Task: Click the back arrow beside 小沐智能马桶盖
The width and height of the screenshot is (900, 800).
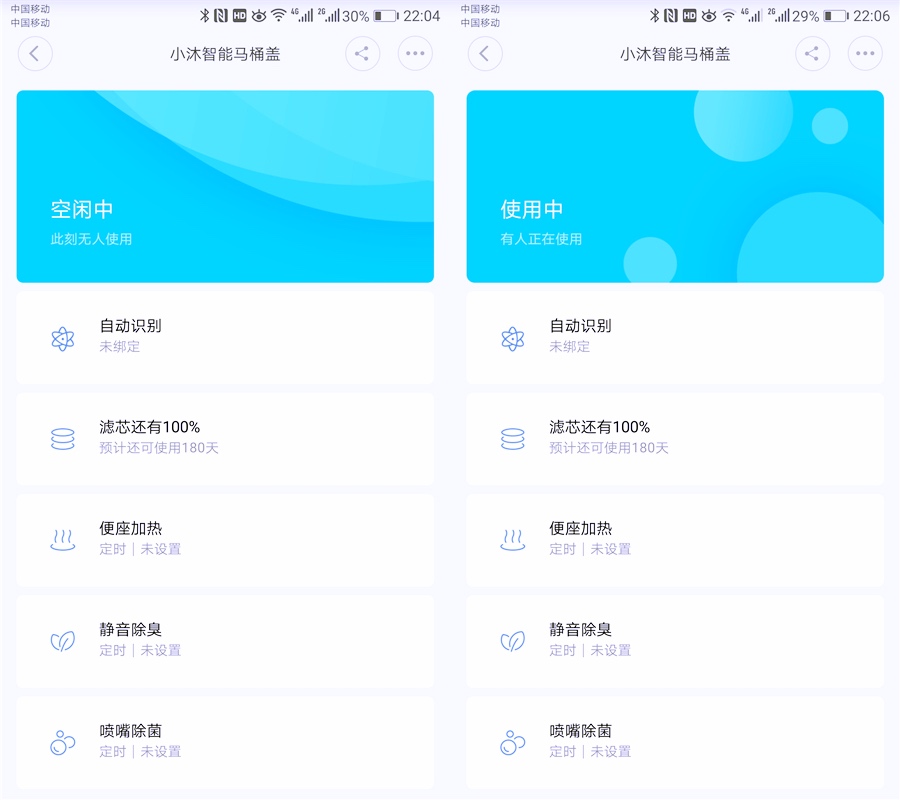Action: click(x=35, y=54)
